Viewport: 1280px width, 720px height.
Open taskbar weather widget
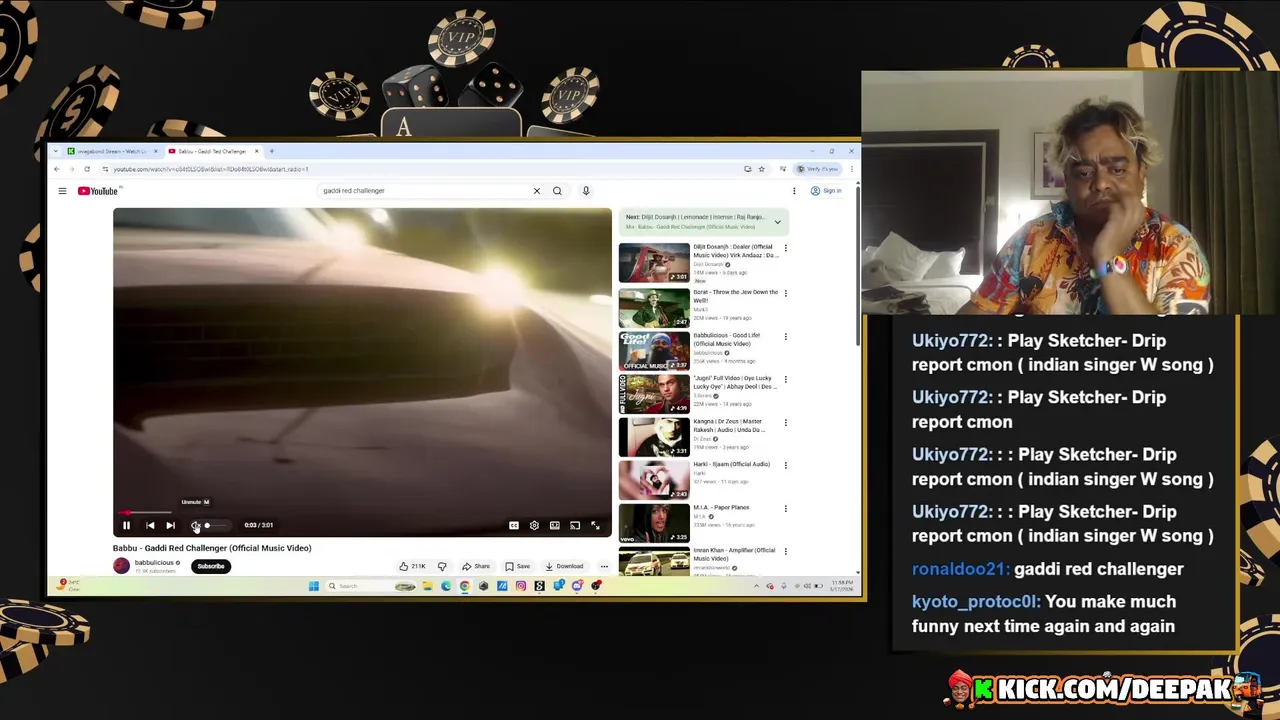(68, 585)
